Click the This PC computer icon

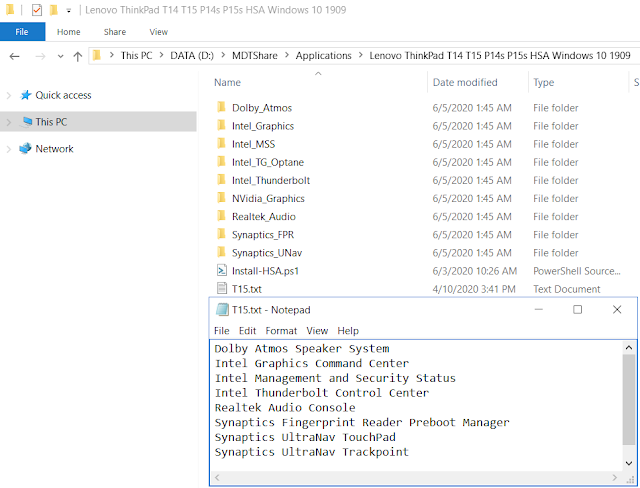coord(27,122)
